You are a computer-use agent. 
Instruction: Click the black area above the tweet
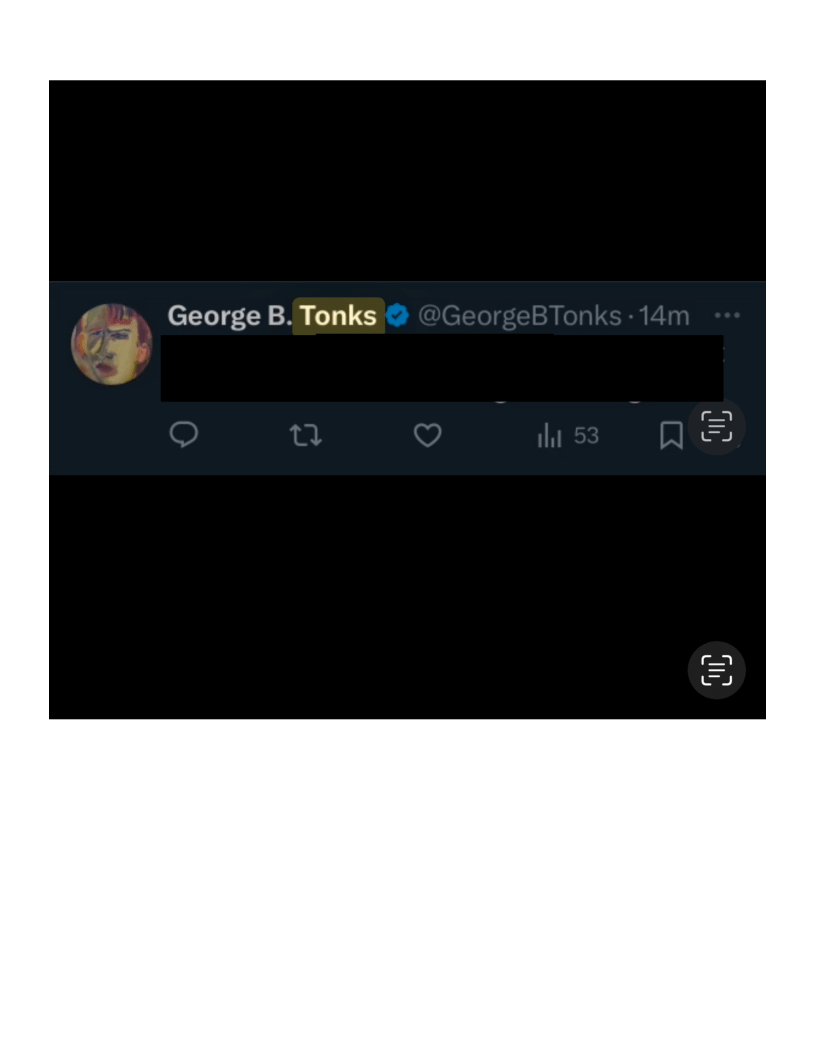coord(407,180)
